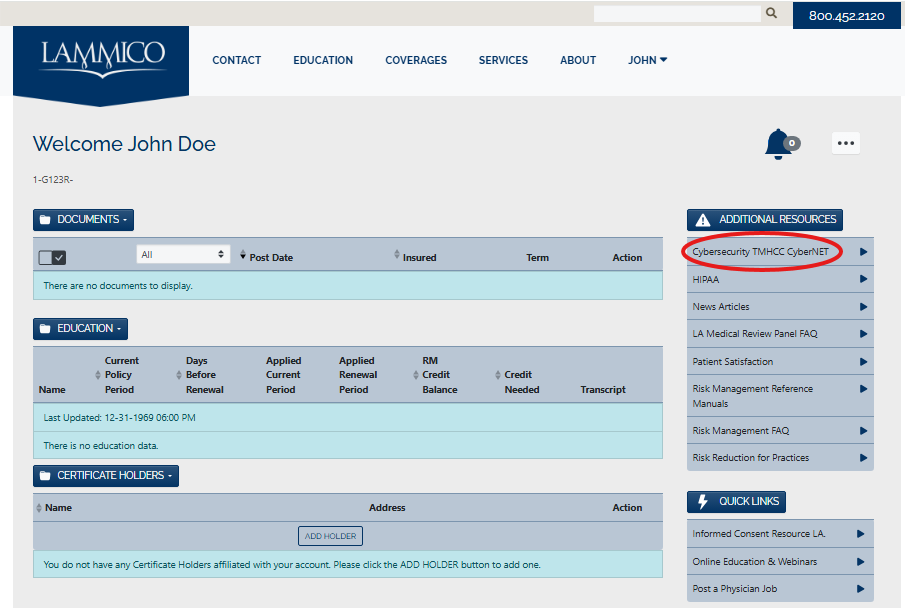The height and width of the screenshot is (608, 905).
Task: Open the EDUCATION nav menu item
Action: (x=323, y=60)
